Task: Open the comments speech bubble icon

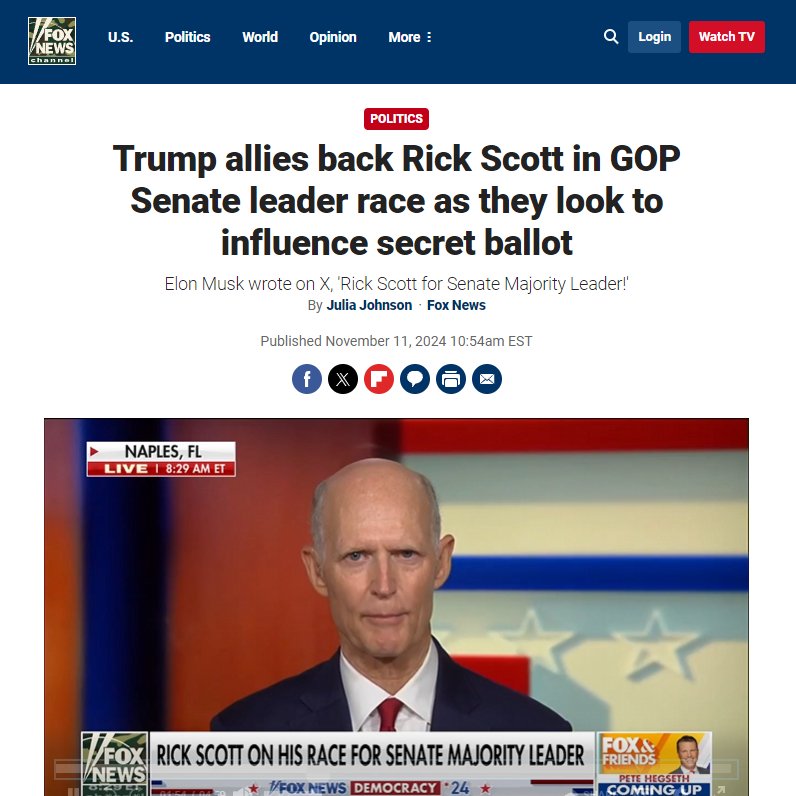Action: coord(415,379)
